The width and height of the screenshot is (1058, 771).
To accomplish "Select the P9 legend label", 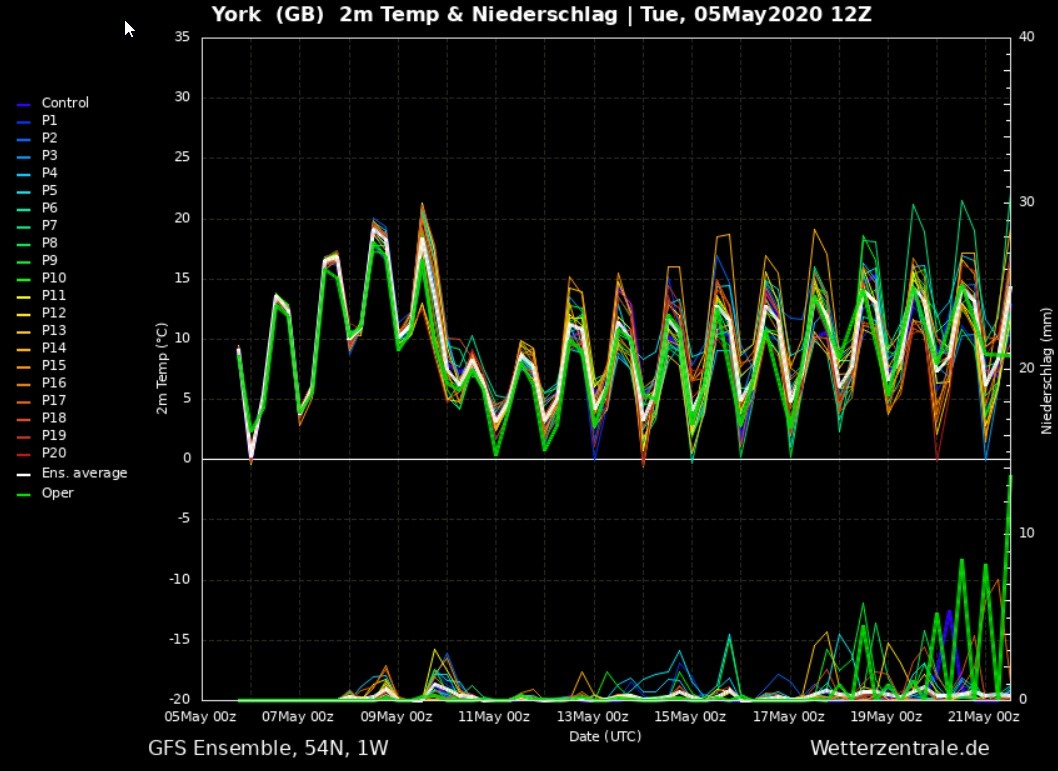I will pyautogui.click(x=49, y=260).
